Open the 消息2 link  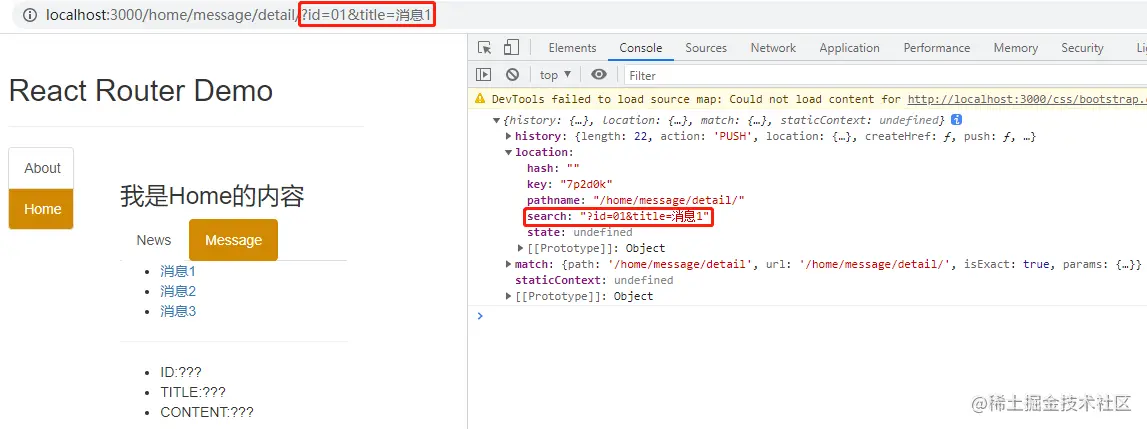pos(178,291)
